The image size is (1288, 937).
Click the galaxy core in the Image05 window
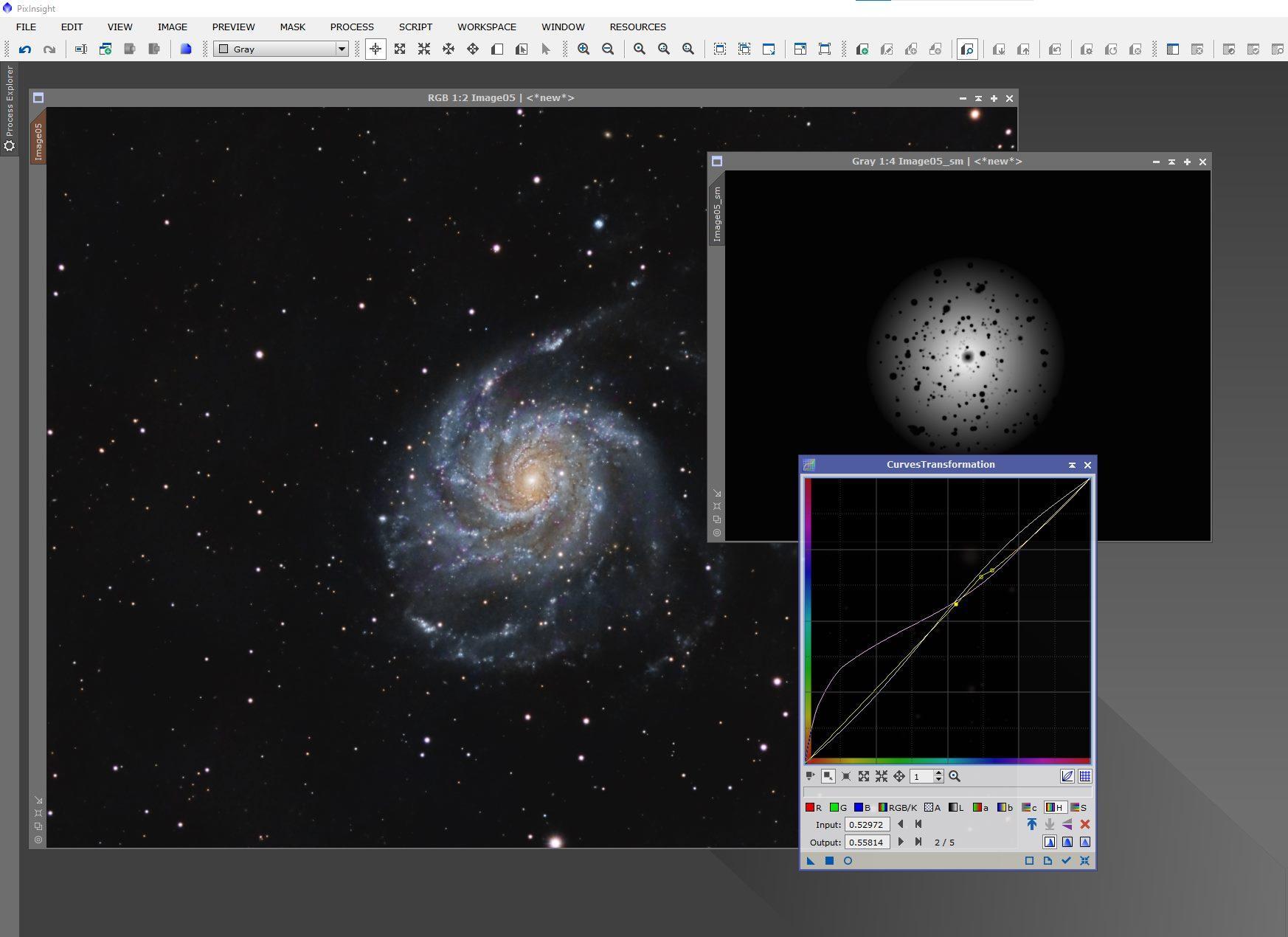point(530,480)
